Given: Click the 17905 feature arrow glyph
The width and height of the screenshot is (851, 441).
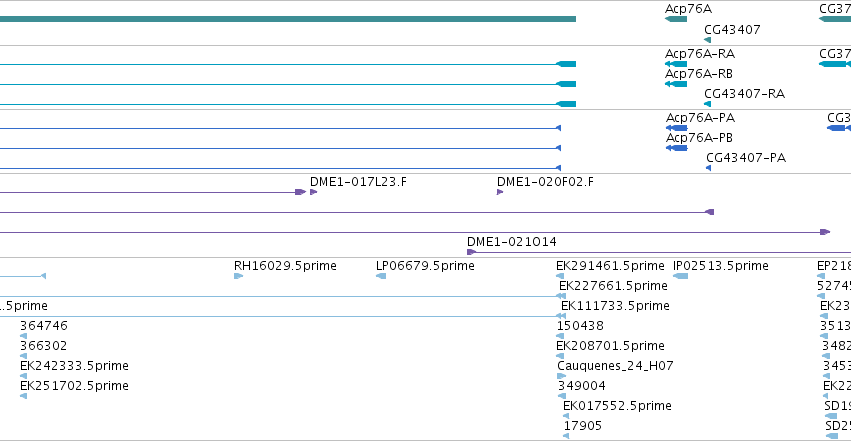Looking at the screenshot, I should pos(566,436).
